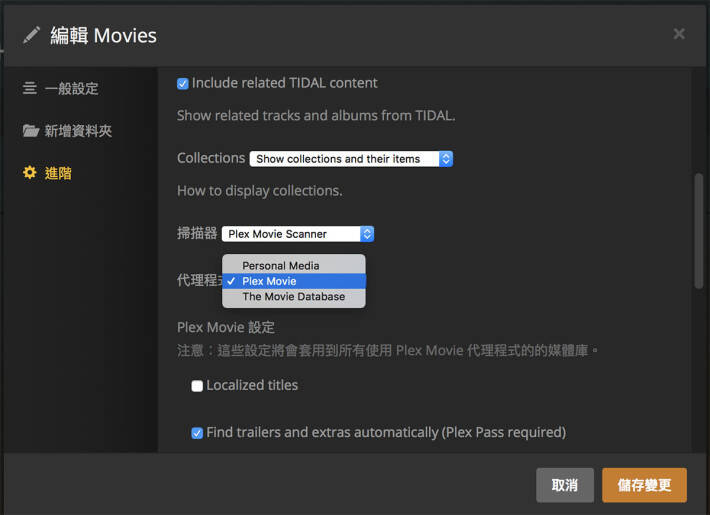This screenshot has width=710, height=515.
Task: Click the checkmark beside Plex Movie option
Action: pos(231,281)
